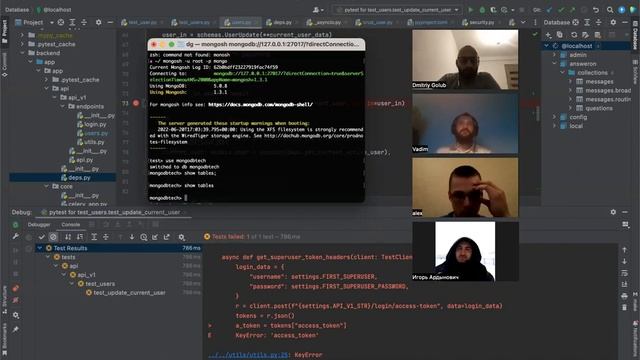The image size is (640, 360).
Task: Collapse the endpoints folder
Action: [x=62, y=107]
